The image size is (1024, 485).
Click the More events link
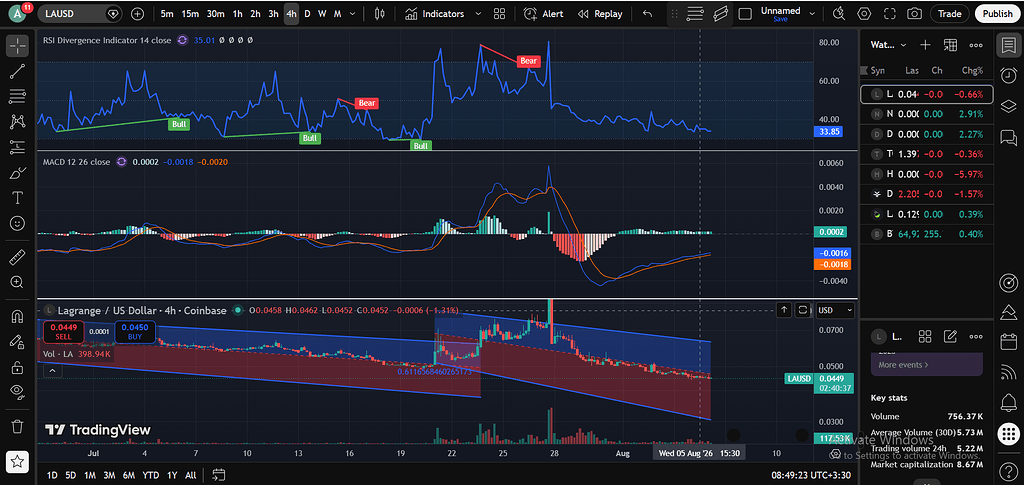pyautogui.click(x=903, y=365)
